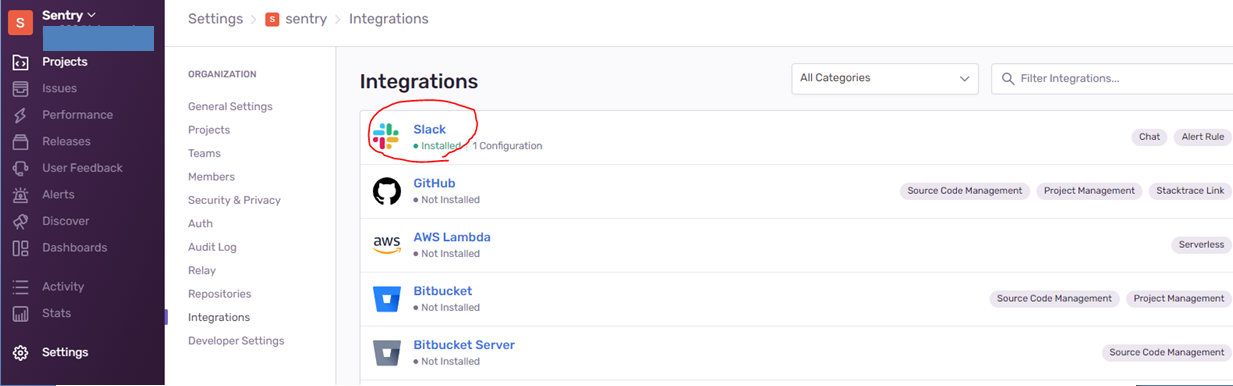Screen dimensions: 1233x386
Task: Click the AWS logo icon
Action: (386, 245)
